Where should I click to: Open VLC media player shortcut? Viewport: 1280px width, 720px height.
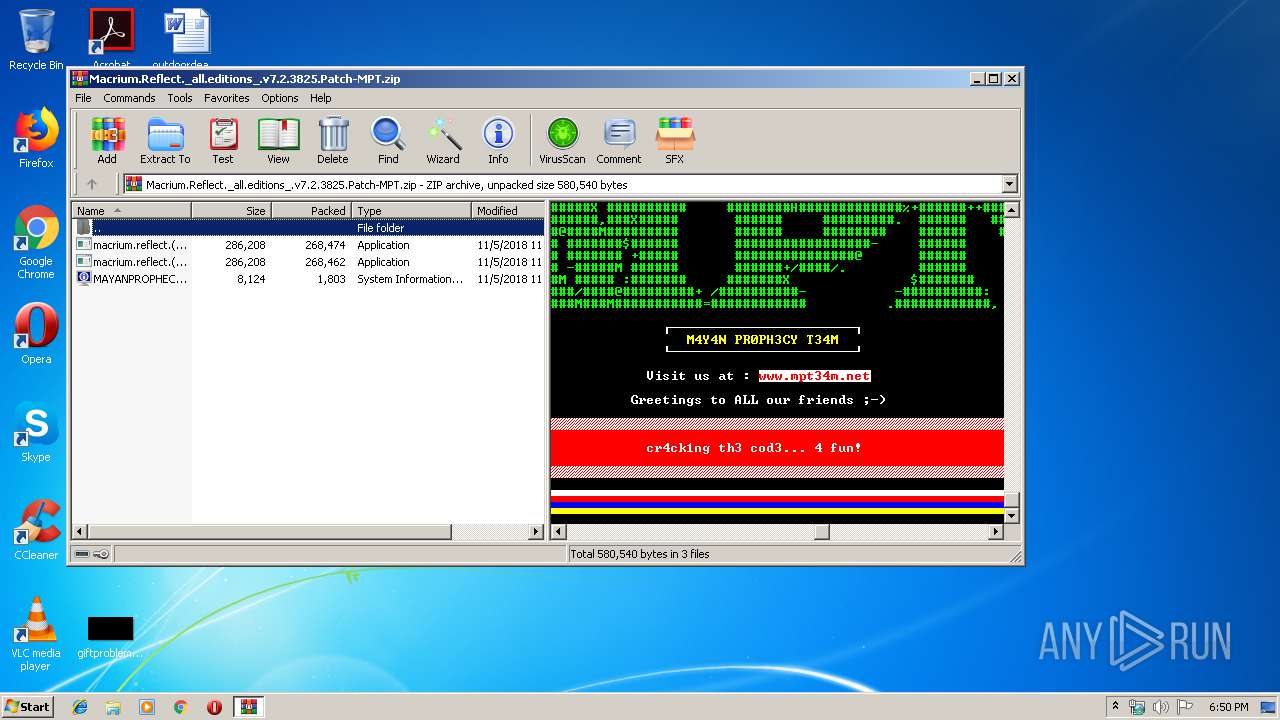click(36, 633)
